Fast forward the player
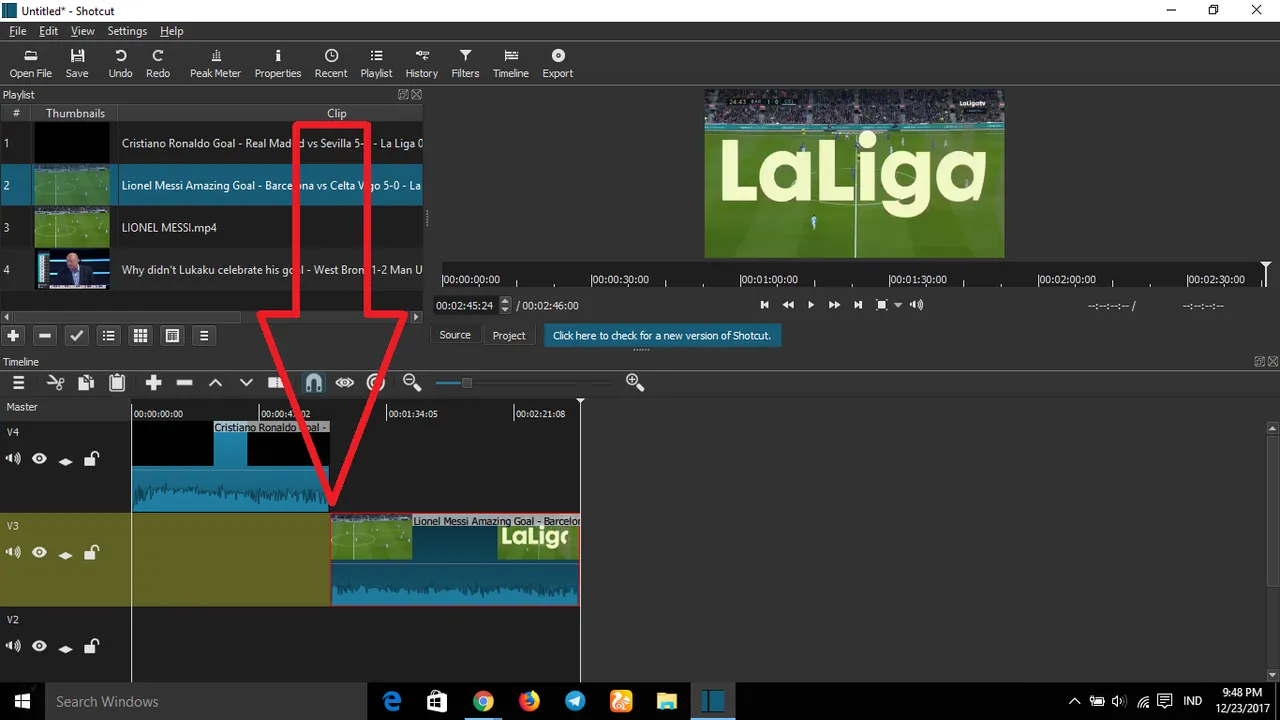The width and height of the screenshot is (1280, 720). (834, 305)
